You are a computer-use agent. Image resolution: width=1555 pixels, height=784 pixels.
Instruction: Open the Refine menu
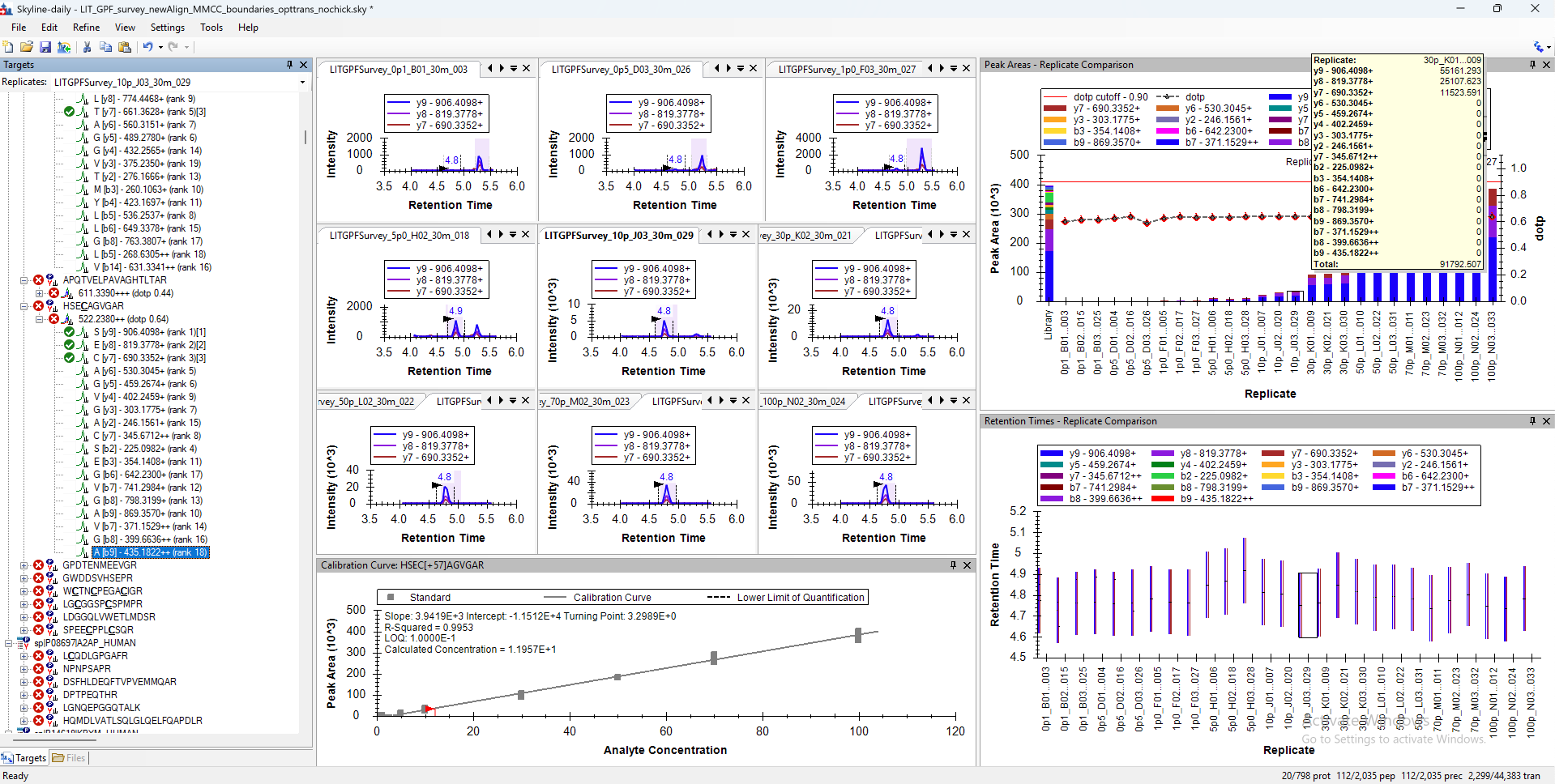pyautogui.click(x=86, y=28)
